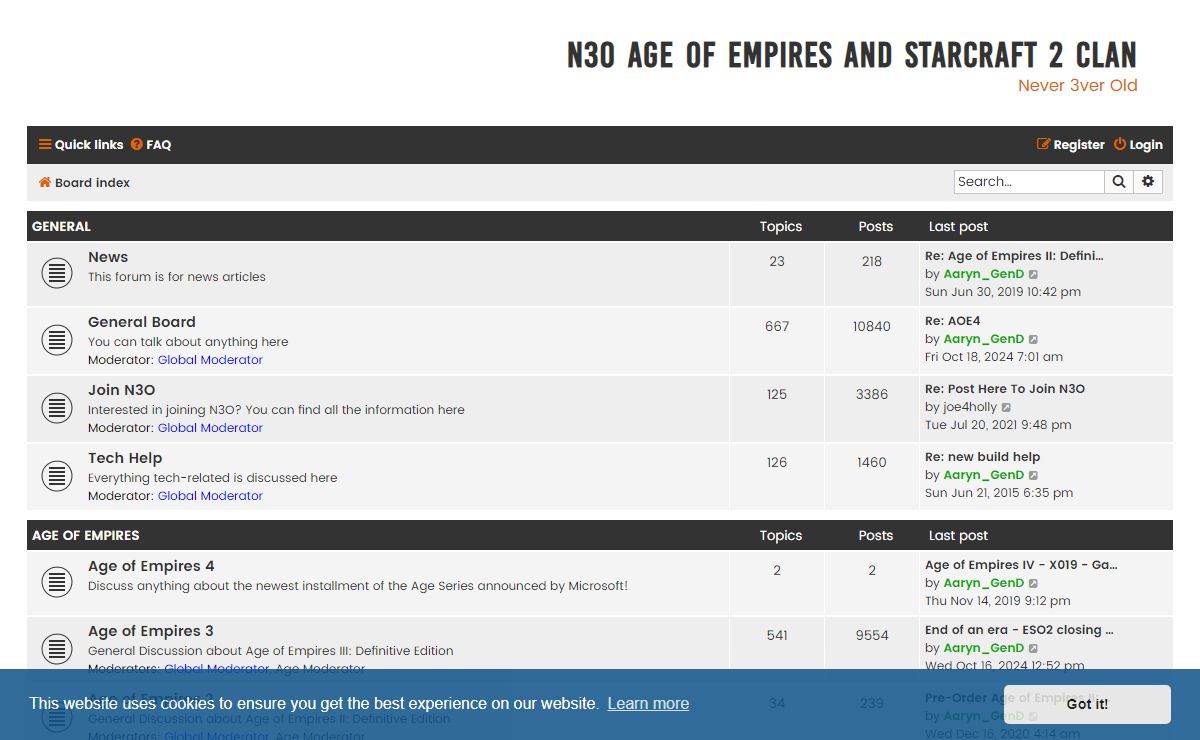View Aaryn_GenD profile in Age of Empires 3 row
The width and height of the screenshot is (1200, 740).
[984, 648]
